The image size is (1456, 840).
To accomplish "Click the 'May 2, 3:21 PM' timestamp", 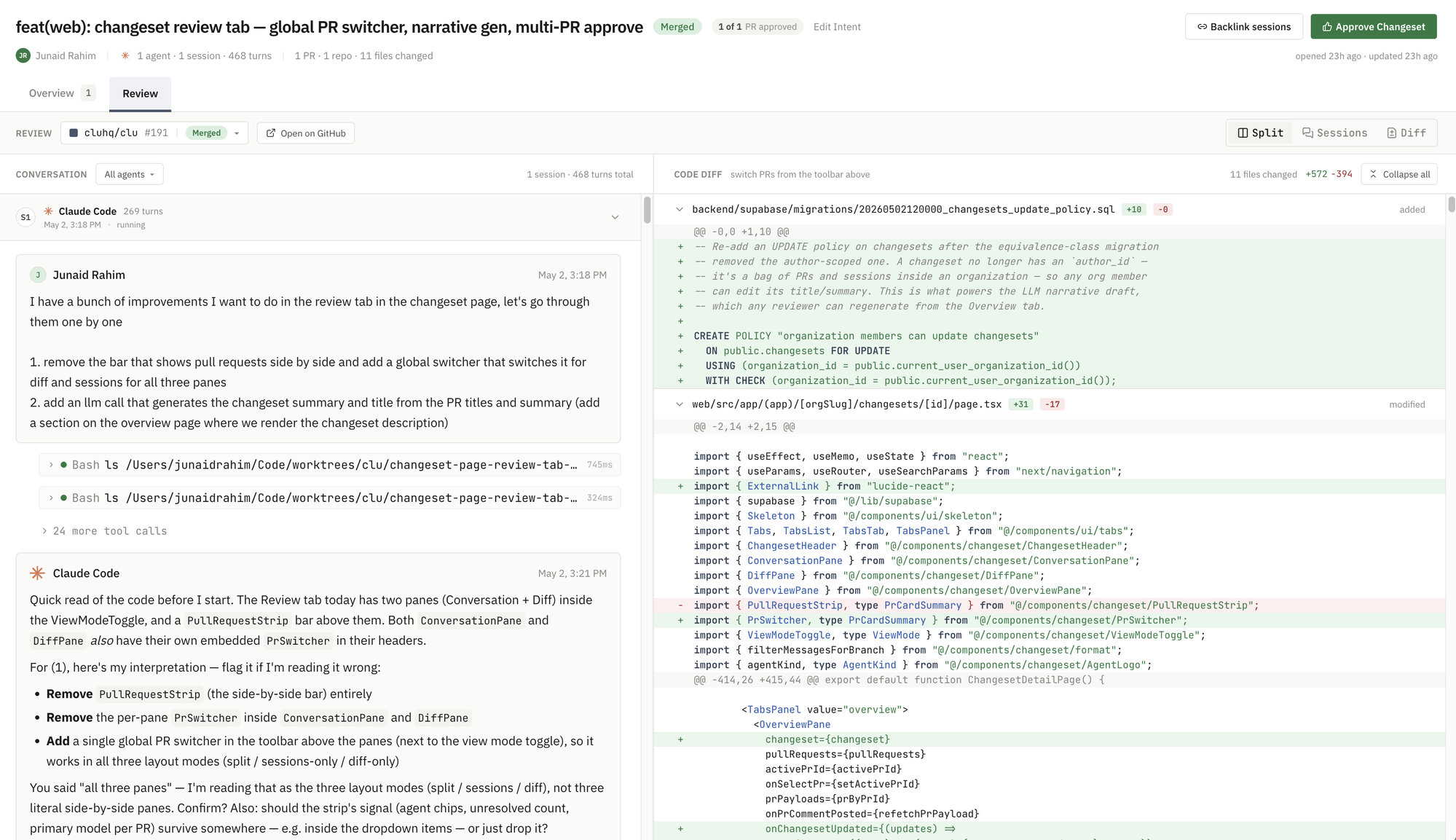I will click(x=572, y=573).
